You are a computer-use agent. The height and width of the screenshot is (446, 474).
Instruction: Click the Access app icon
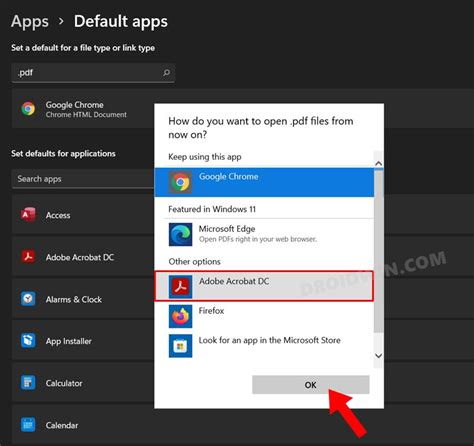pyautogui.click(x=28, y=215)
